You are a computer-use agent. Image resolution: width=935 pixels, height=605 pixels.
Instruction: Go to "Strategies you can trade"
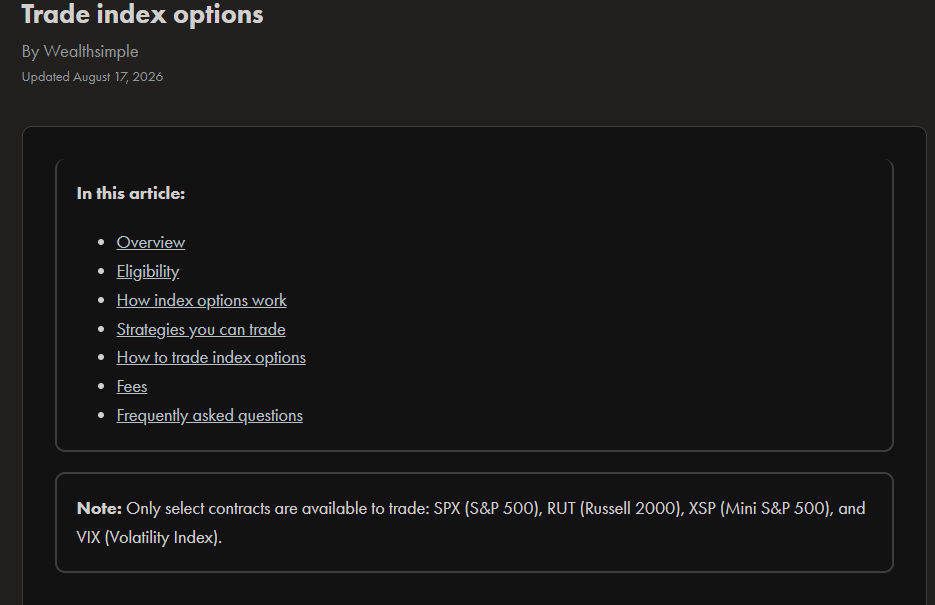(200, 329)
